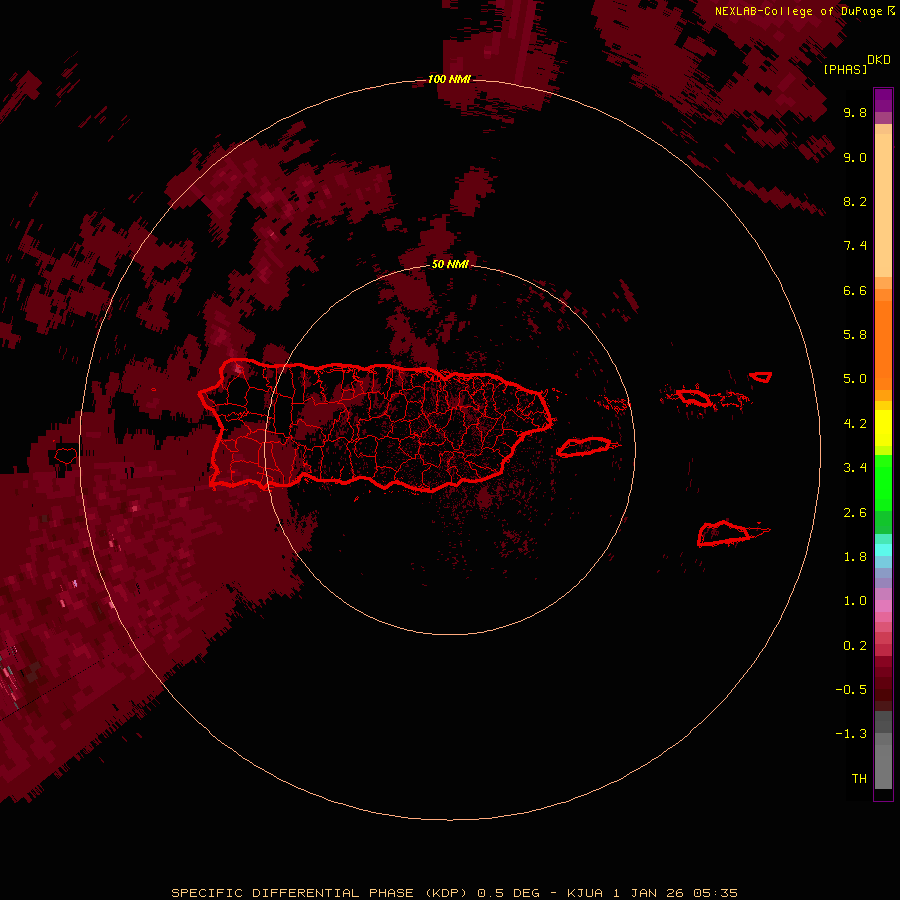Click the 9.0 scale value
900x900 pixels.
click(855, 157)
